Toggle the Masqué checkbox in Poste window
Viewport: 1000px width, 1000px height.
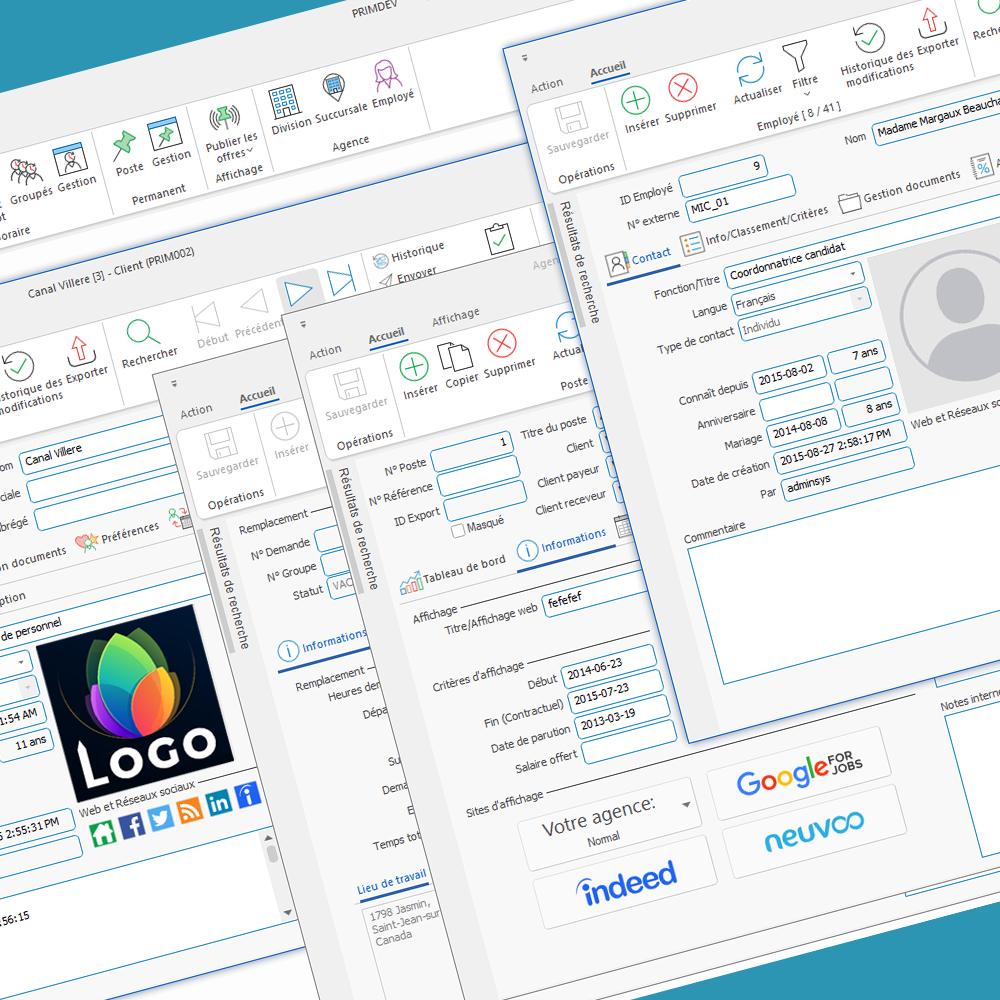pyautogui.click(x=457, y=531)
